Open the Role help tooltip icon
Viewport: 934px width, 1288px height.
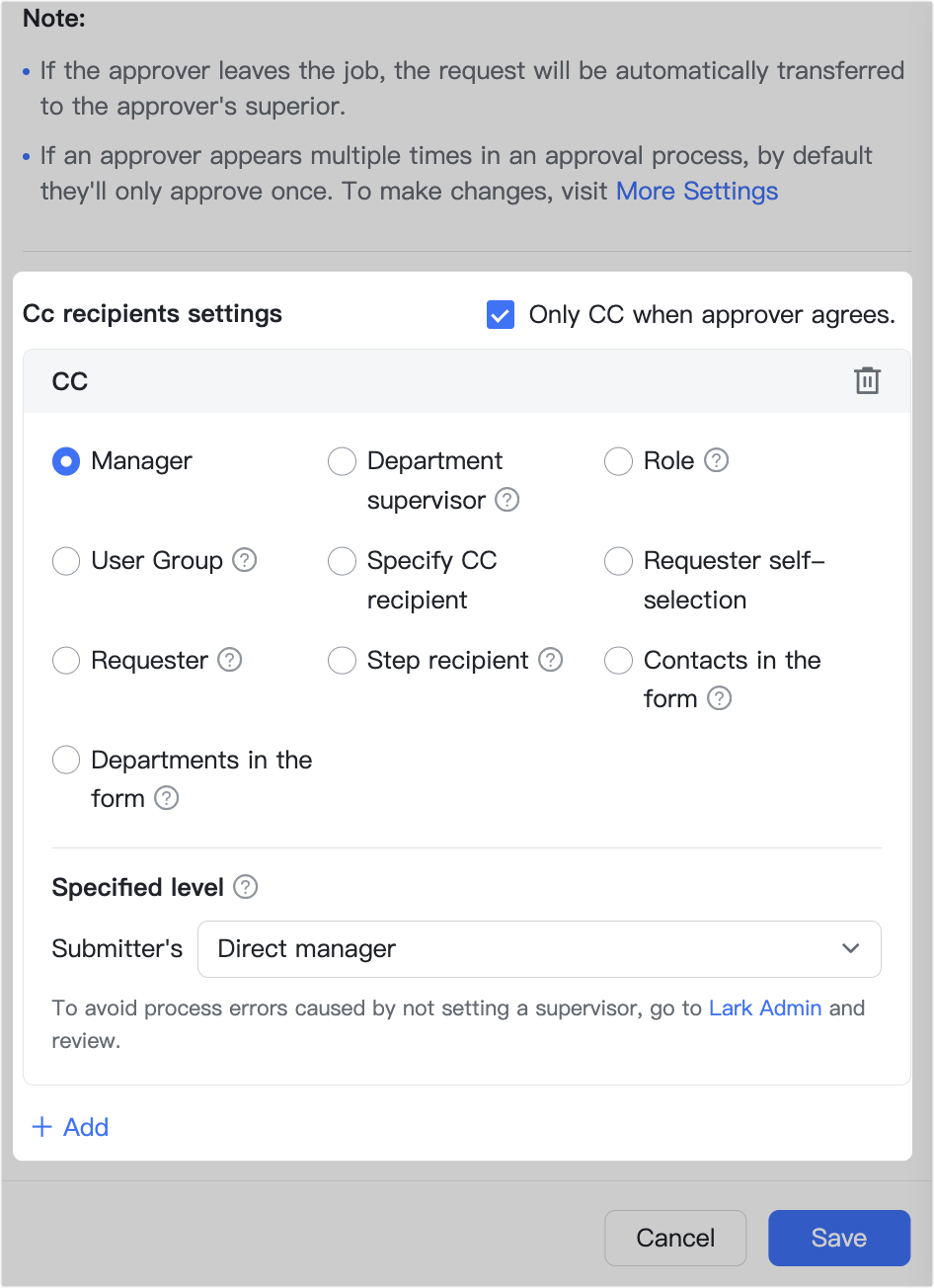tap(718, 460)
